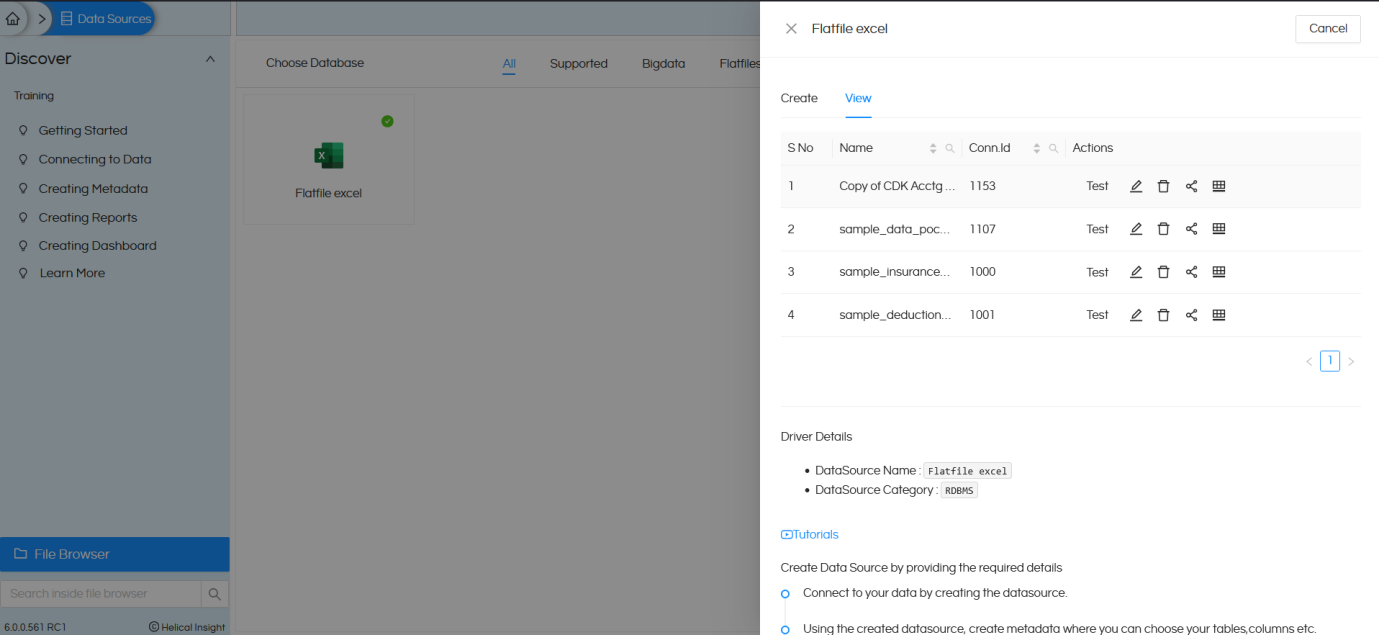Edit the sample_deduction connection
The image size is (1379, 635).
point(1136,315)
